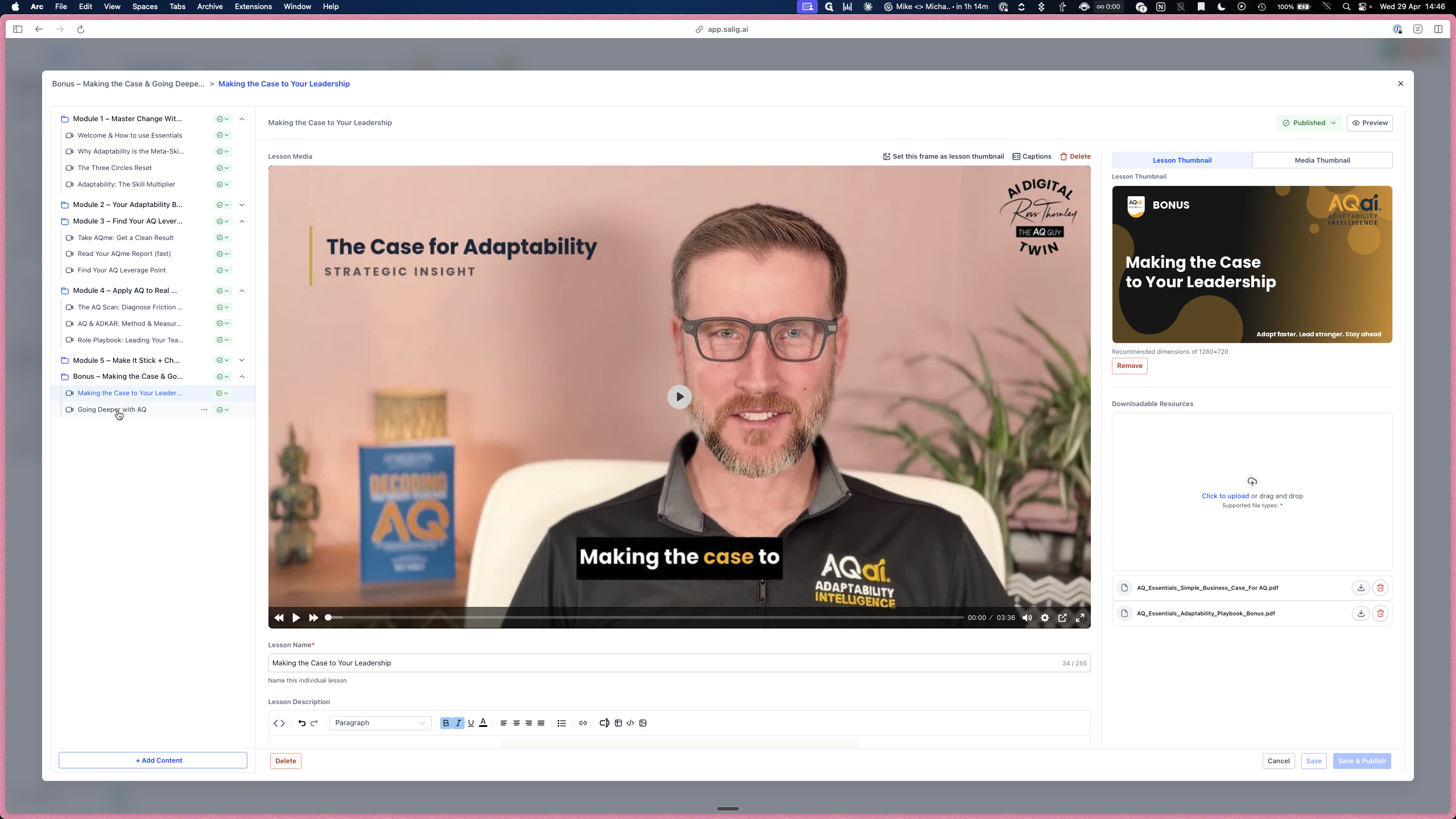Image resolution: width=1456 pixels, height=819 pixels.
Task: Center-align the description text
Action: click(x=516, y=723)
